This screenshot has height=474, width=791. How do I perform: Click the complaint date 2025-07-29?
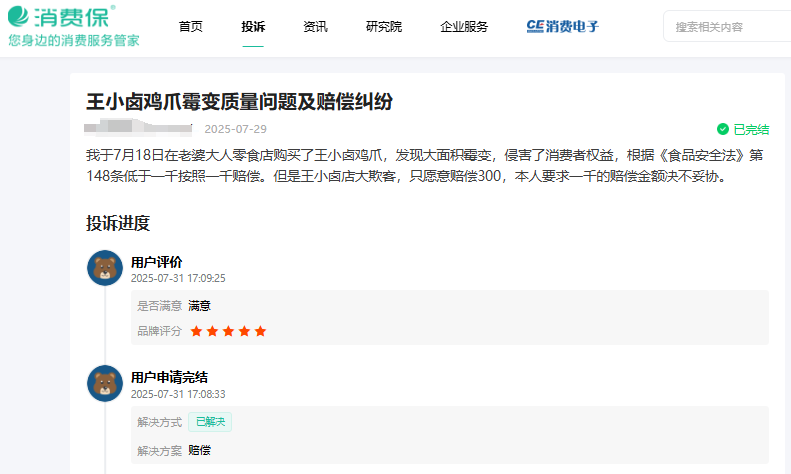236,129
